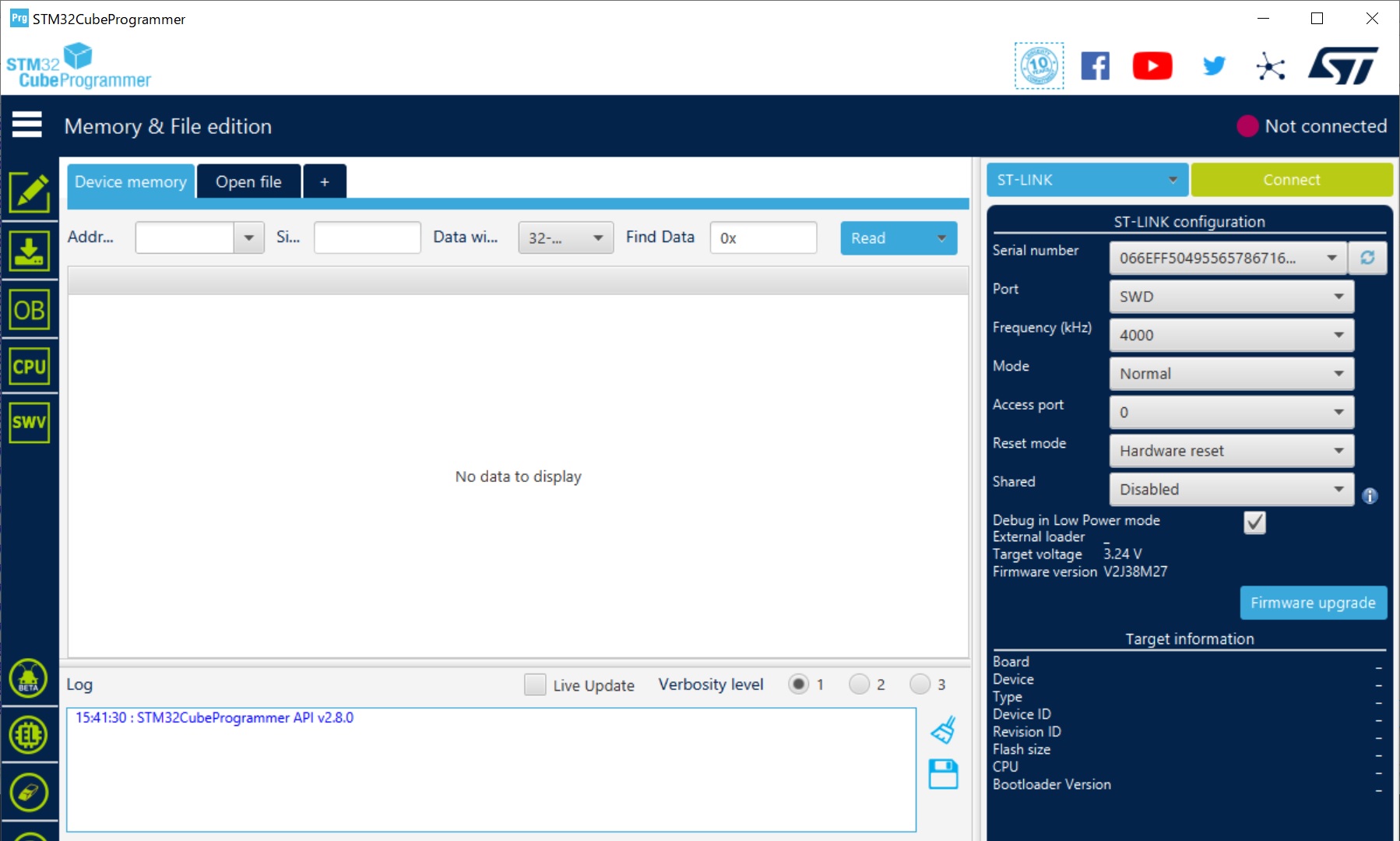Open the hamburger menu
Viewport: 1400px width, 841px height.
tap(27, 125)
